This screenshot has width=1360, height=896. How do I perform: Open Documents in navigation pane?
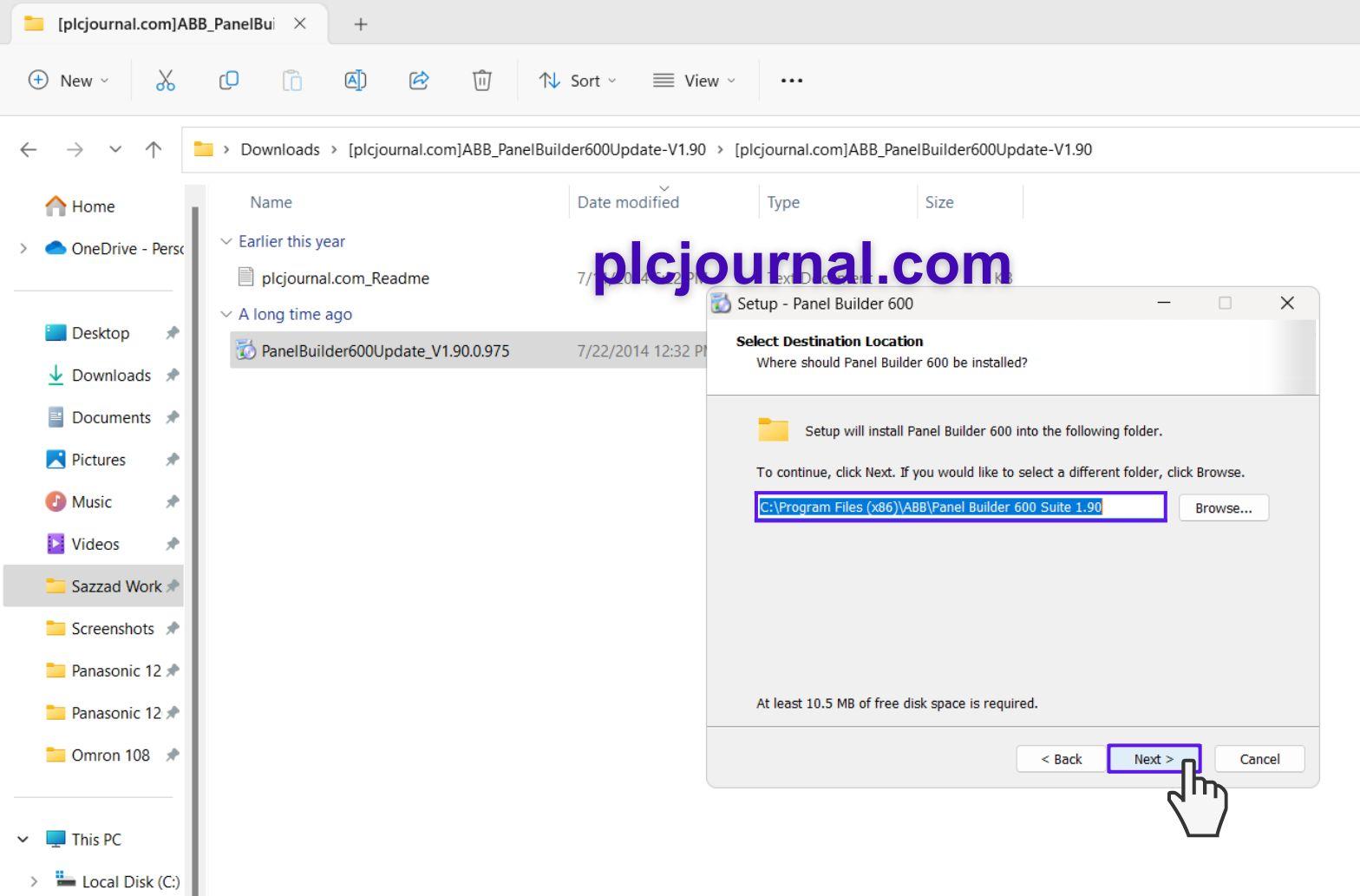(x=99, y=417)
